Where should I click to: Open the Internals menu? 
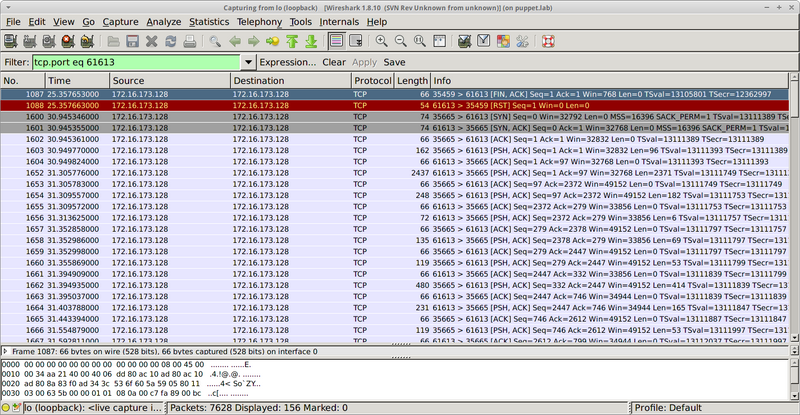339,22
